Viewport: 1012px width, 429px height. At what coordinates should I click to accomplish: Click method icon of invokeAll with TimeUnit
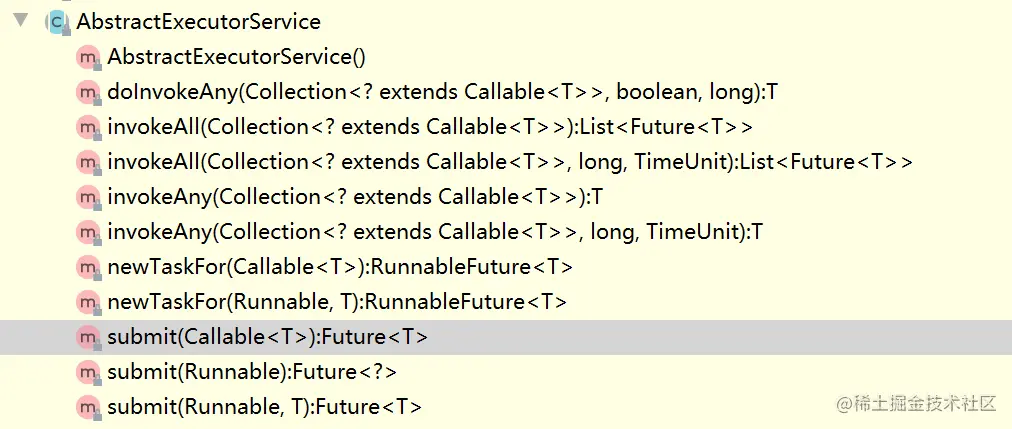[88, 162]
